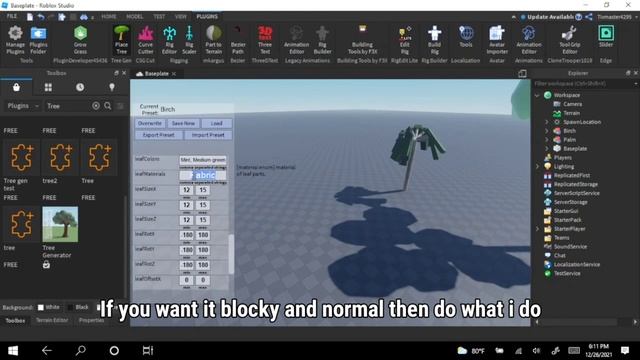Open the Rig Builder legacy plugin
The width and height of the screenshot is (640, 360).
(322, 40)
